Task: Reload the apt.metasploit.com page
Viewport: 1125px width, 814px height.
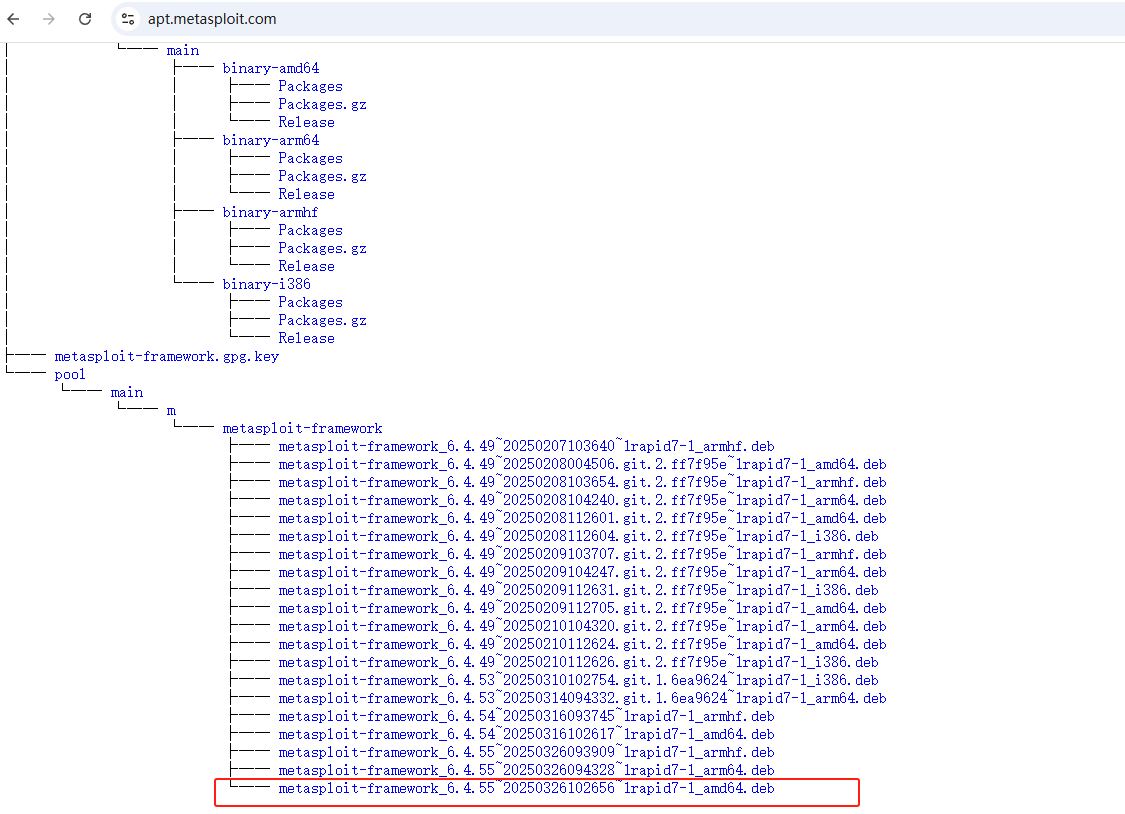Action: pyautogui.click(x=85, y=19)
